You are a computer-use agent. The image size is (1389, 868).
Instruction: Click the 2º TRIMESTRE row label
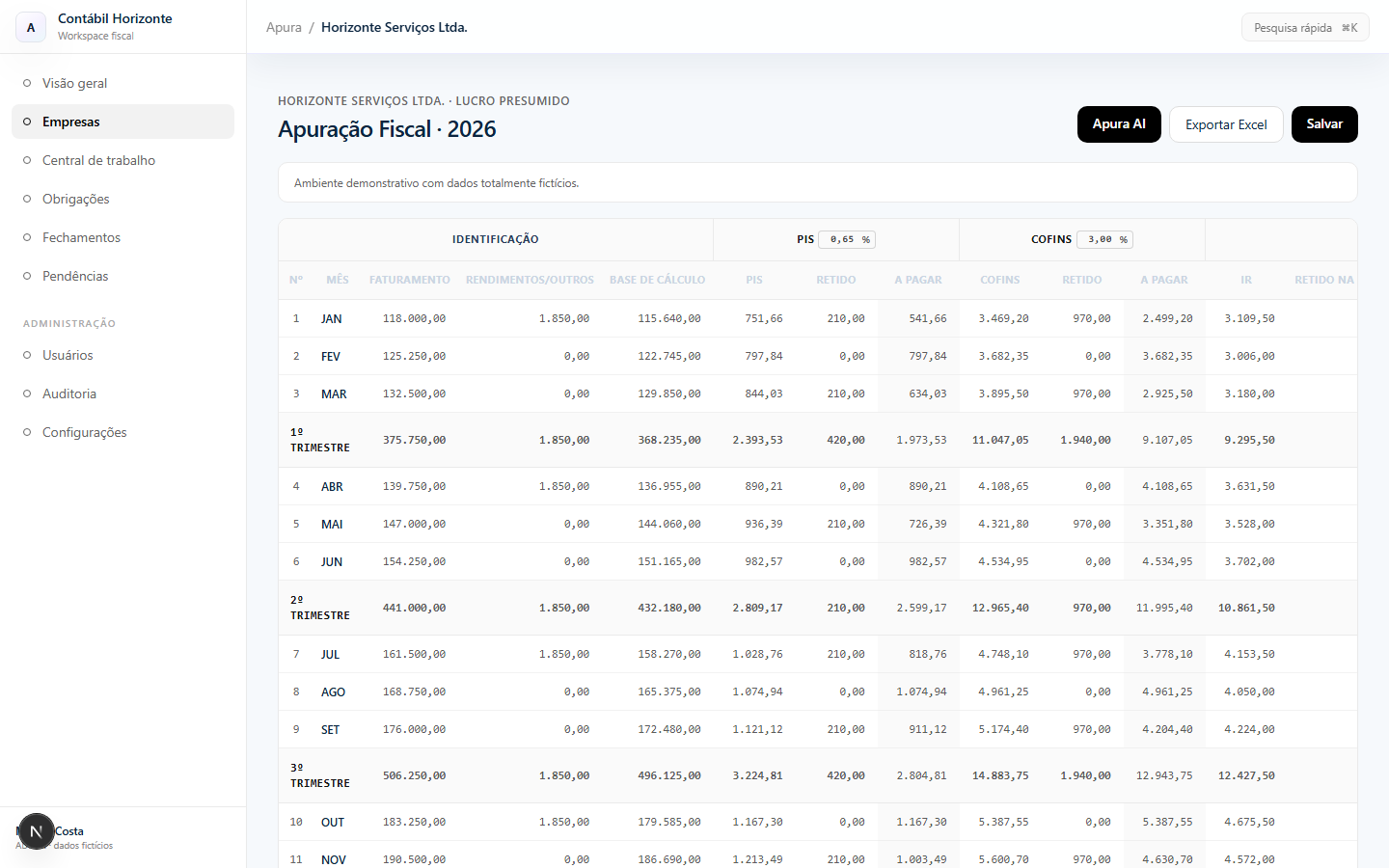[320, 608]
